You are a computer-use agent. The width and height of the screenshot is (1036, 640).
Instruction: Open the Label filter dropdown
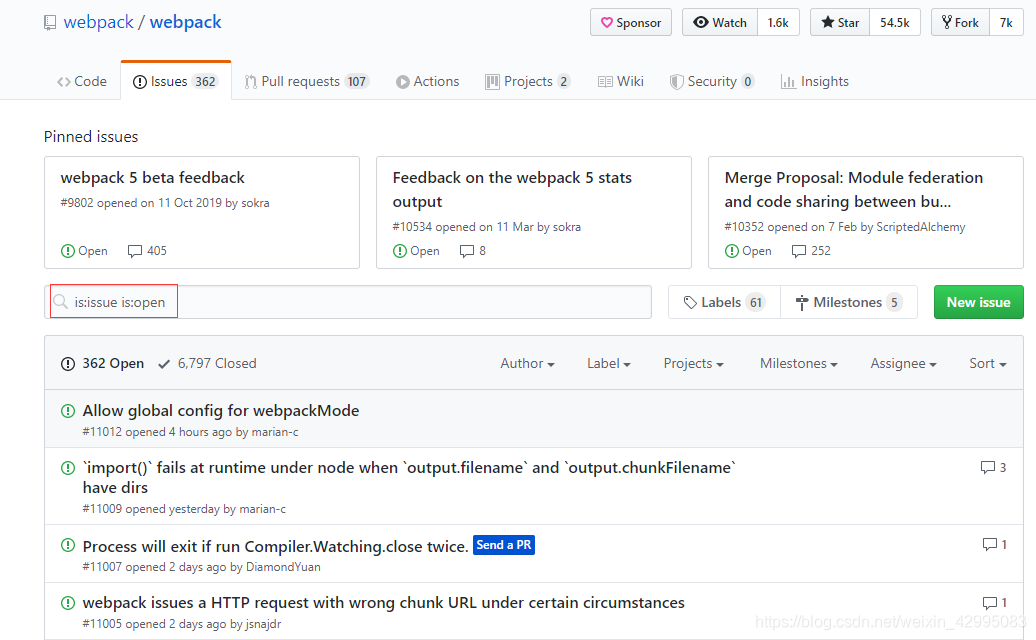tap(608, 363)
